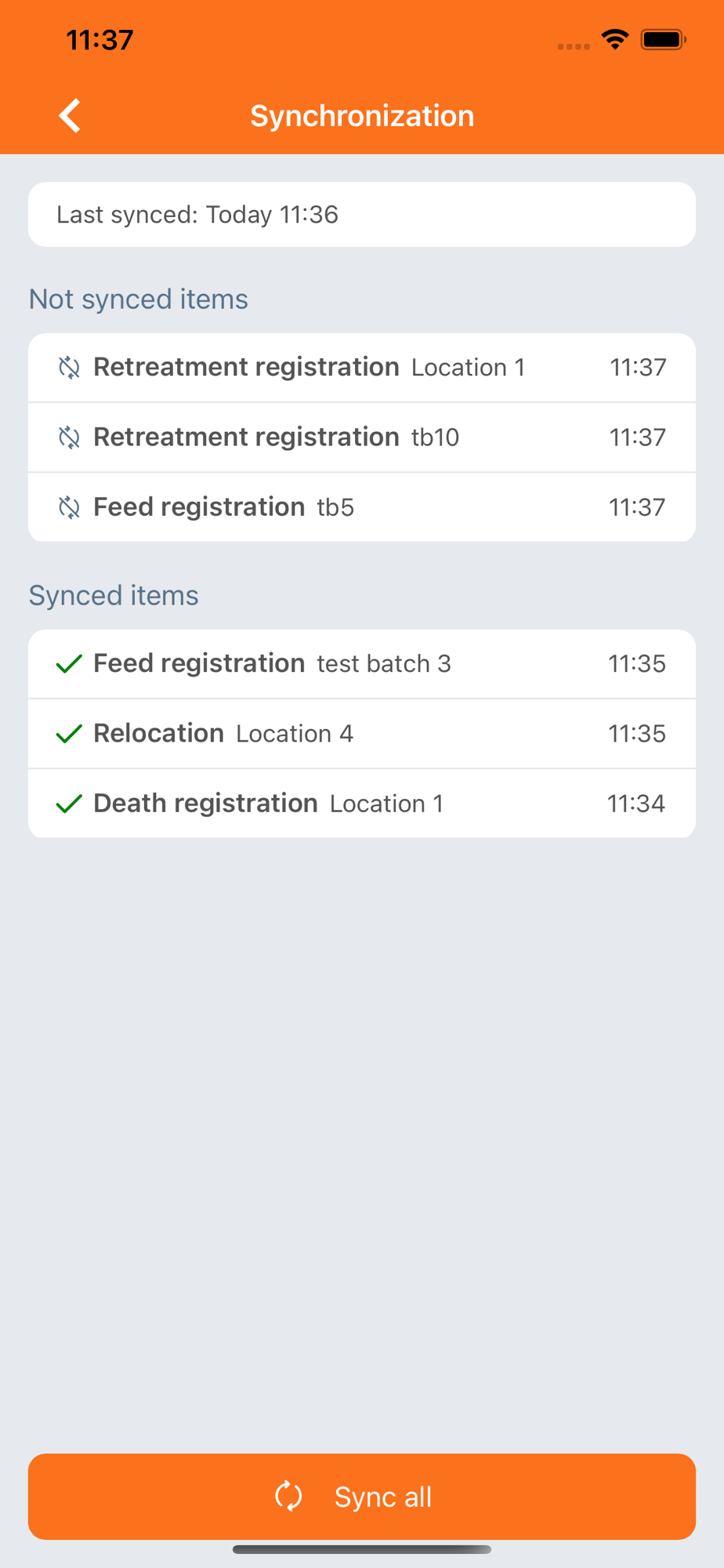Tap the Wi-Fi status icon
The height and width of the screenshot is (1568, 724).
coord(615,39)
